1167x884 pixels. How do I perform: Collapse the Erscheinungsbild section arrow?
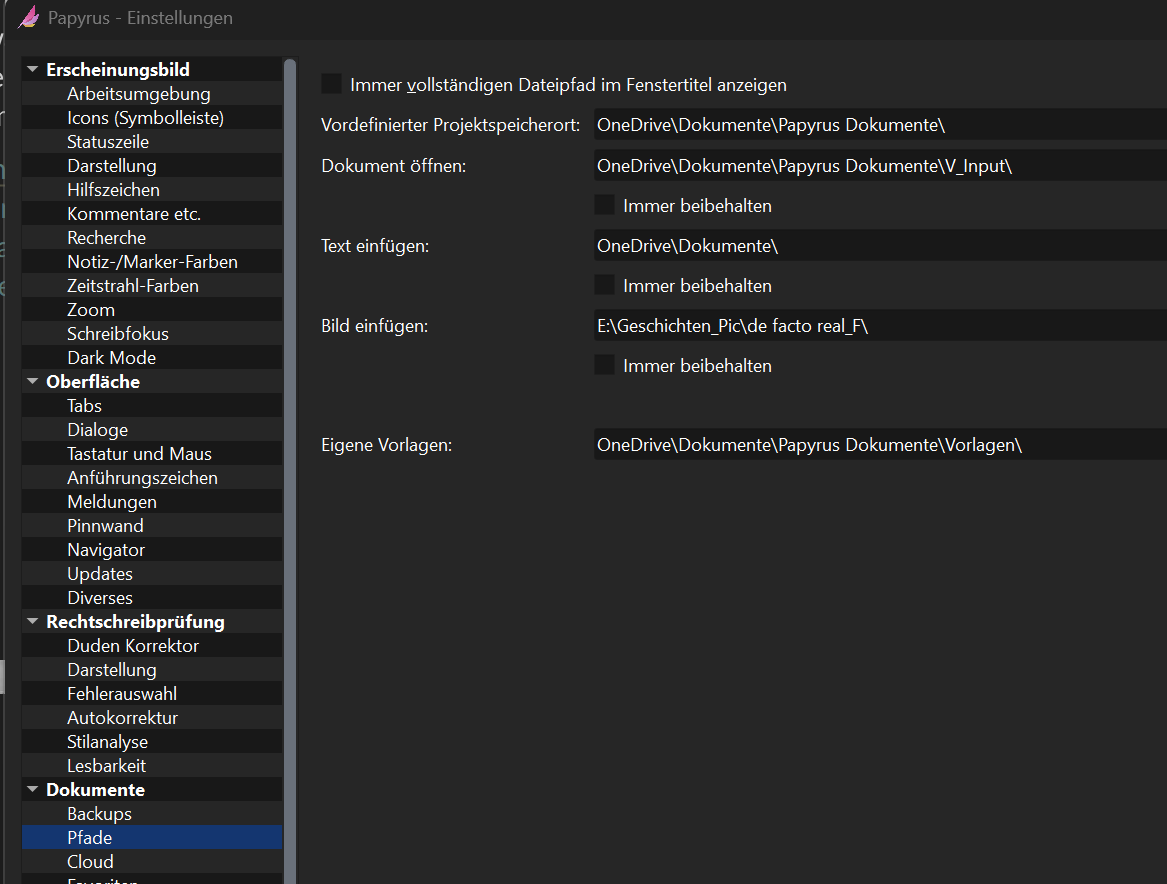click(x=33, y=70)
